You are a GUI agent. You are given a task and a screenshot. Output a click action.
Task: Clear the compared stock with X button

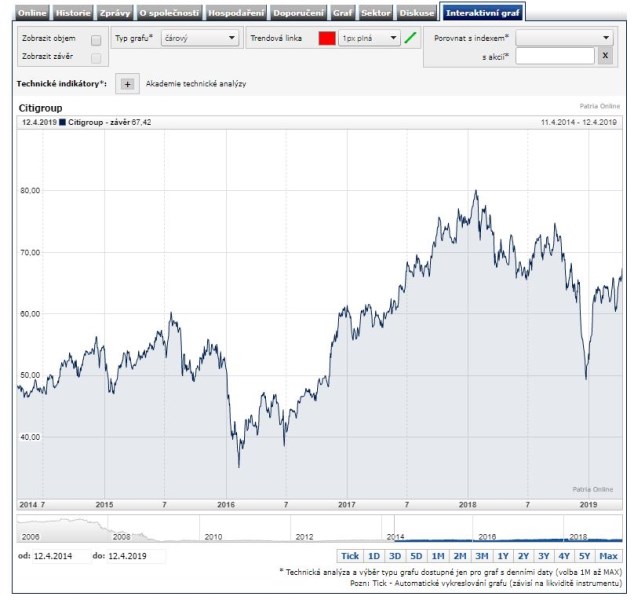coord(604,56)
